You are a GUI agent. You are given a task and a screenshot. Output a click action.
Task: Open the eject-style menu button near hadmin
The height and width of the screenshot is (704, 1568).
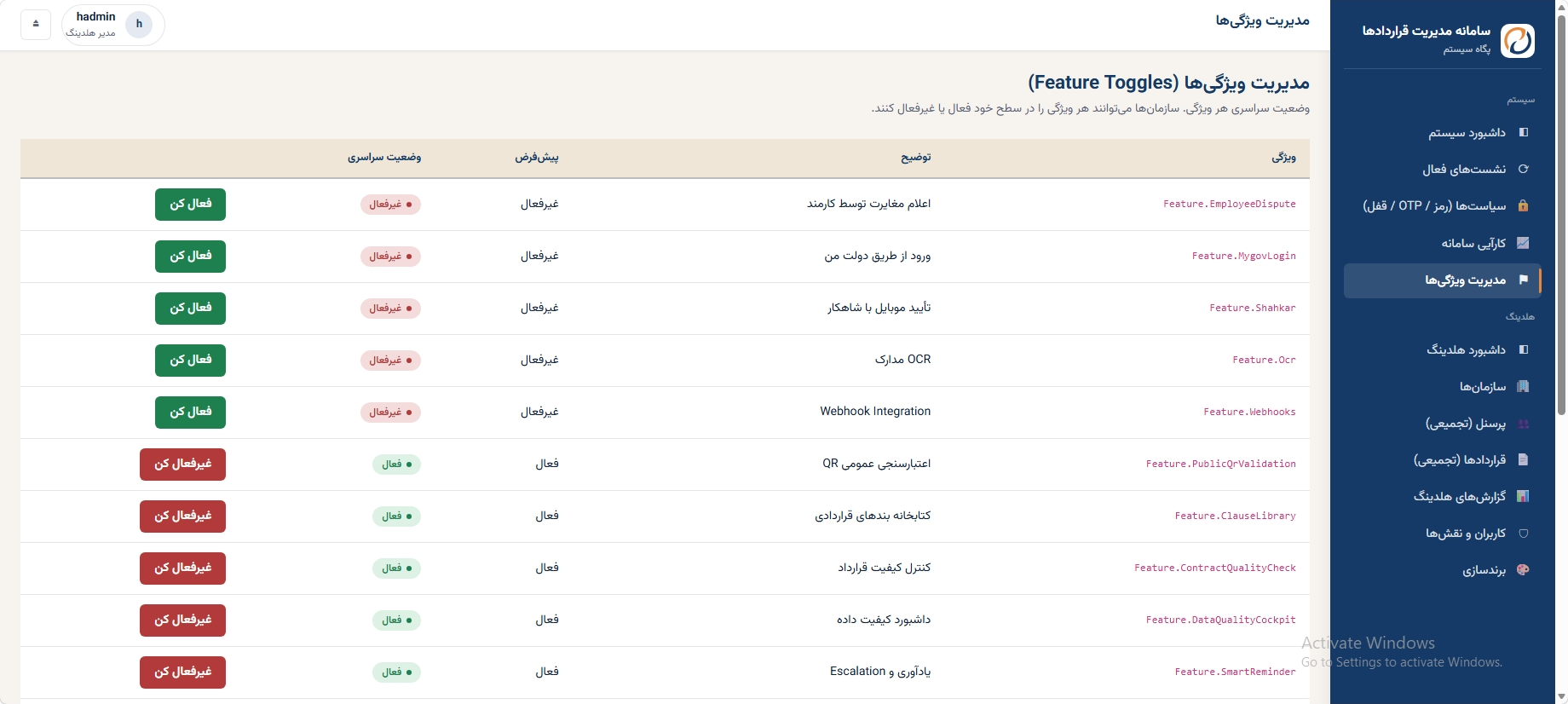coord(36,24)
